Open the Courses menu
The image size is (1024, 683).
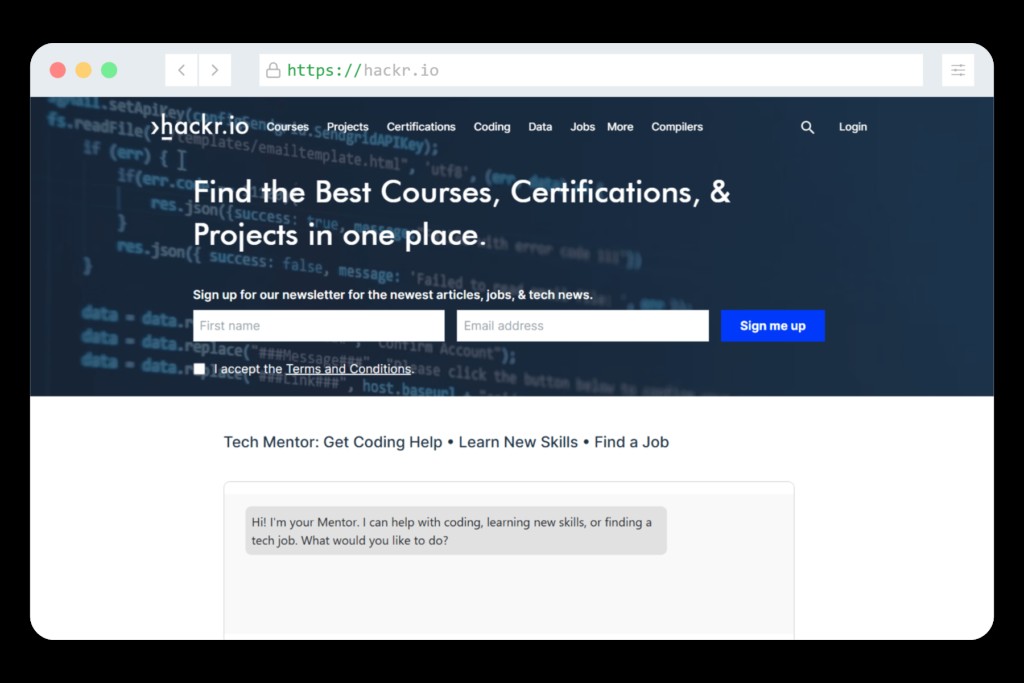pyautogui.click(x=287, y=127)
